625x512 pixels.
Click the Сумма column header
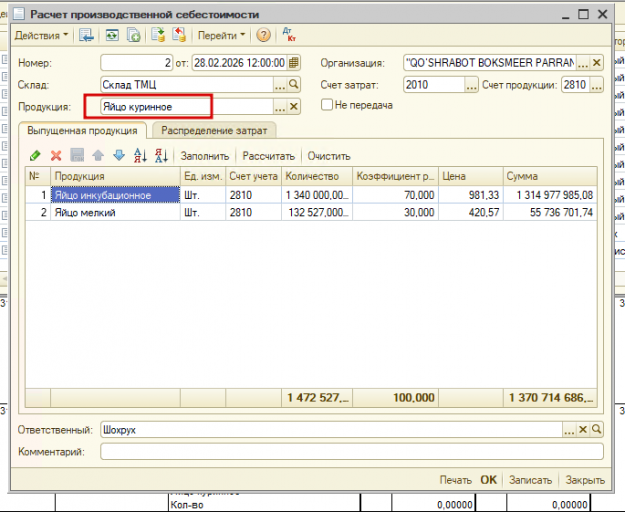pos(550,176)
